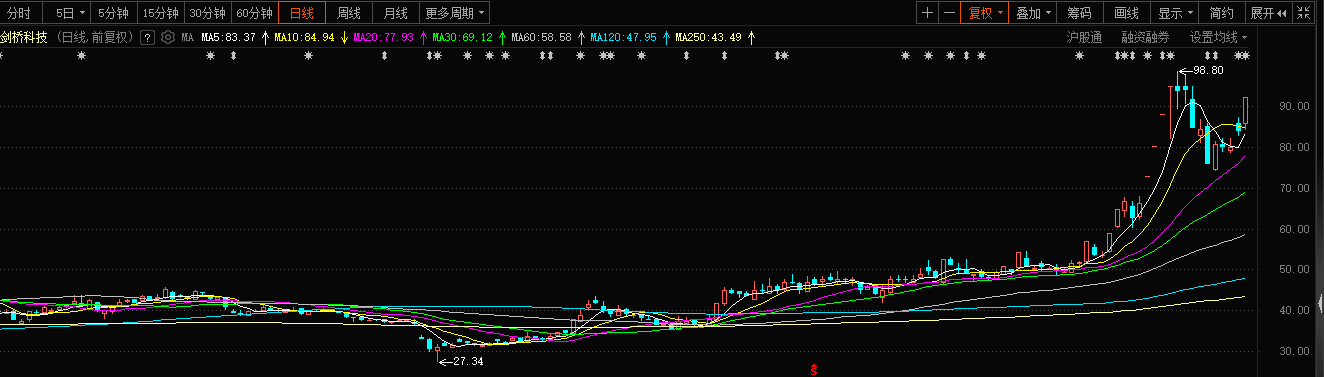
Task: Open the MA settings gear icon
Action: tap(168, 37)
